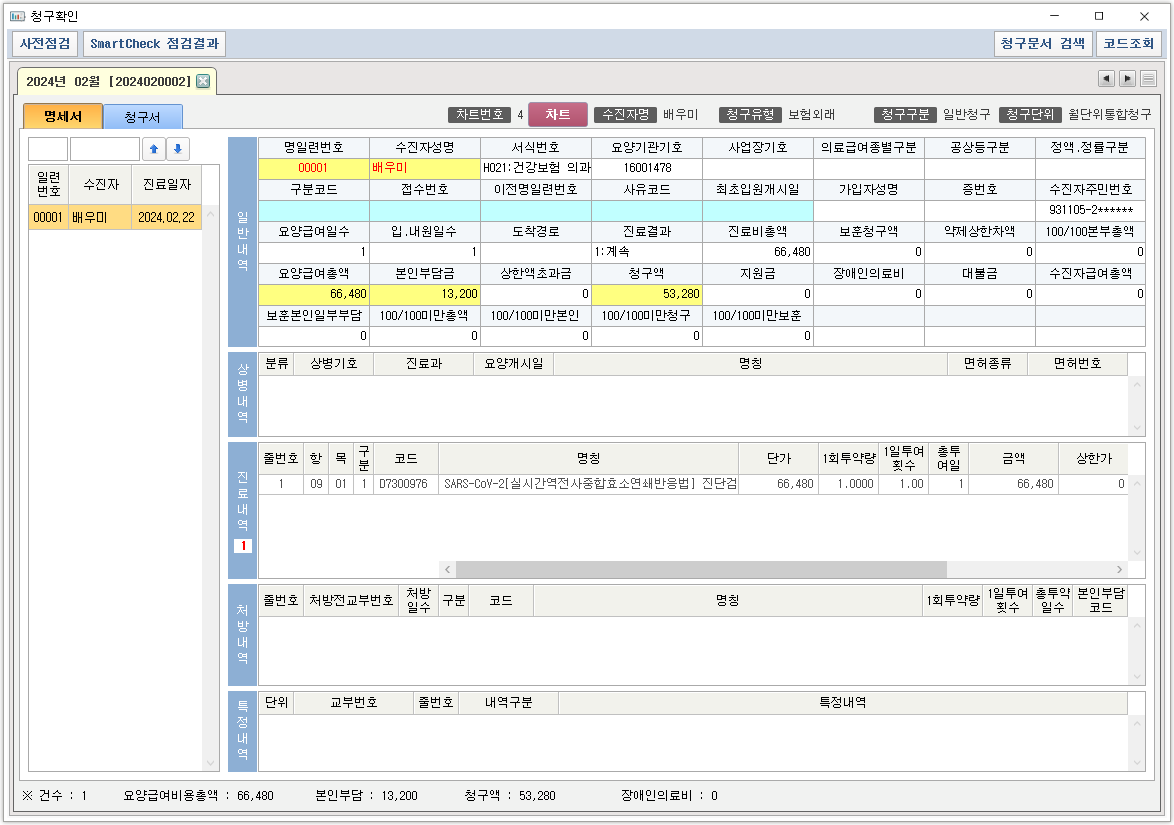Click right arrow of 진료내역 horizontal scrollbar
Screen dimensions: 1174x825
1120,569
